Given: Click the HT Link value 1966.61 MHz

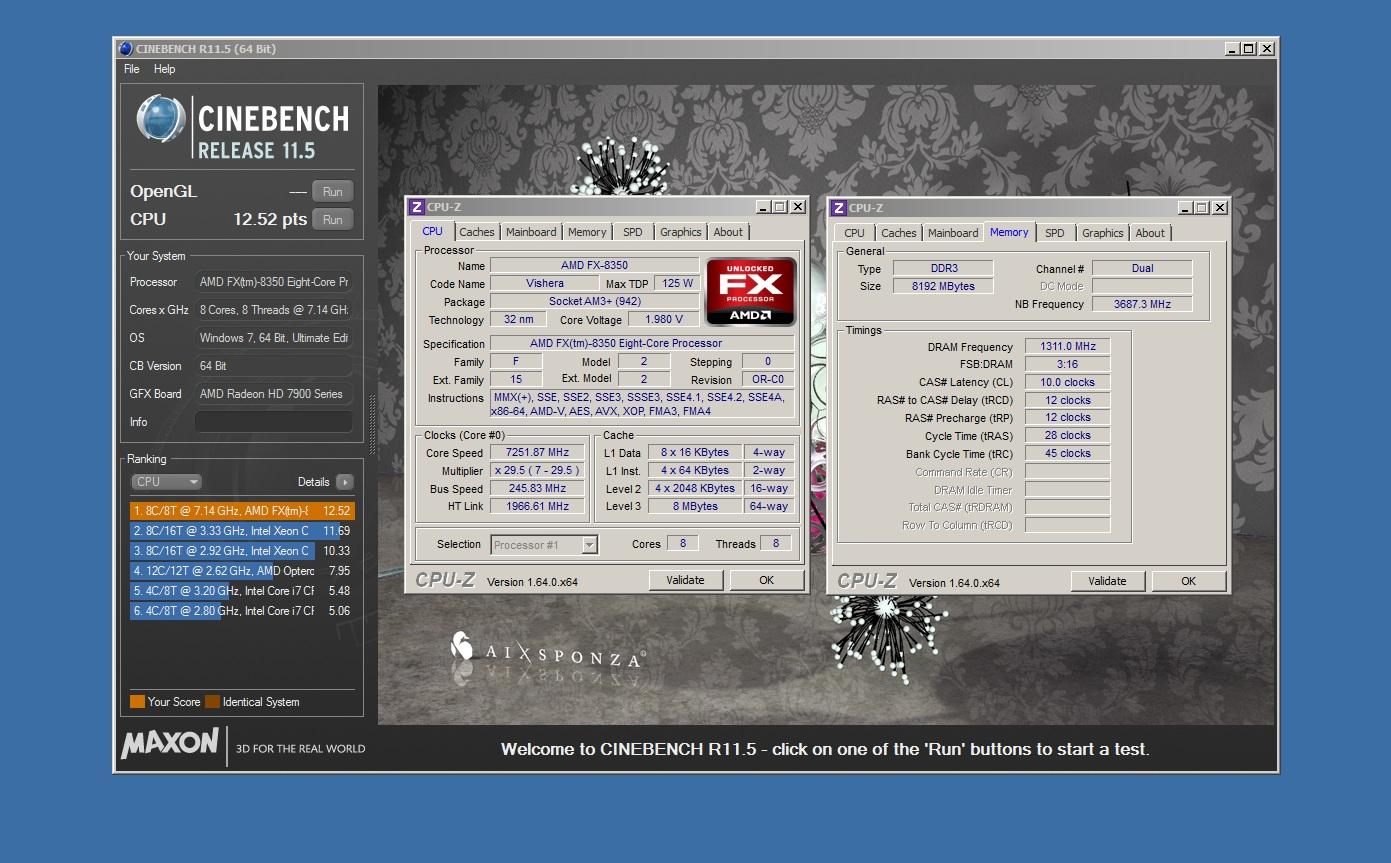Looking at the screenshot, I should tap(539, 507).
